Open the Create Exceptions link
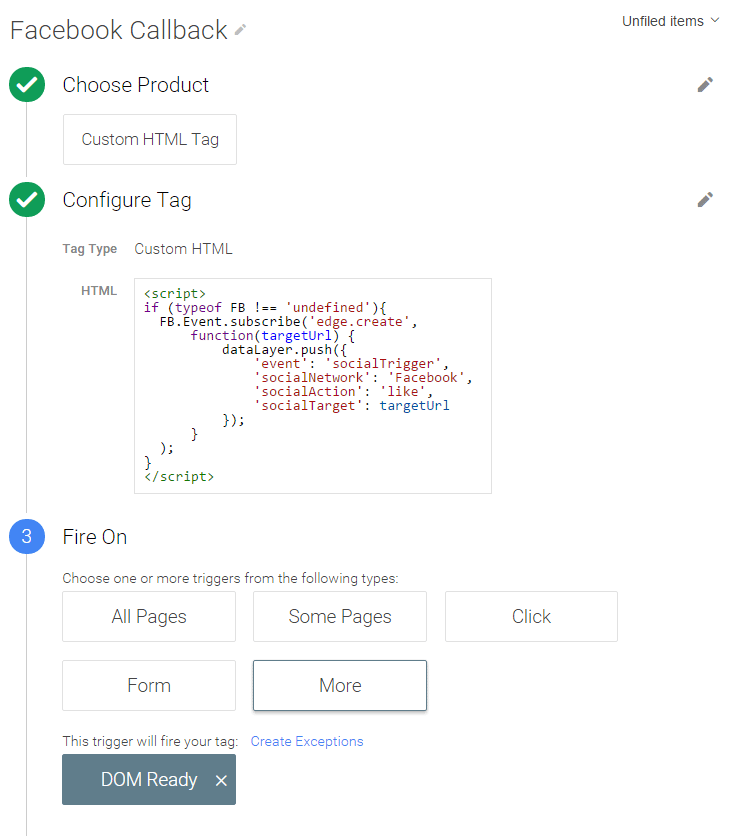Viewport: 738px width, 836px height. 307,741
